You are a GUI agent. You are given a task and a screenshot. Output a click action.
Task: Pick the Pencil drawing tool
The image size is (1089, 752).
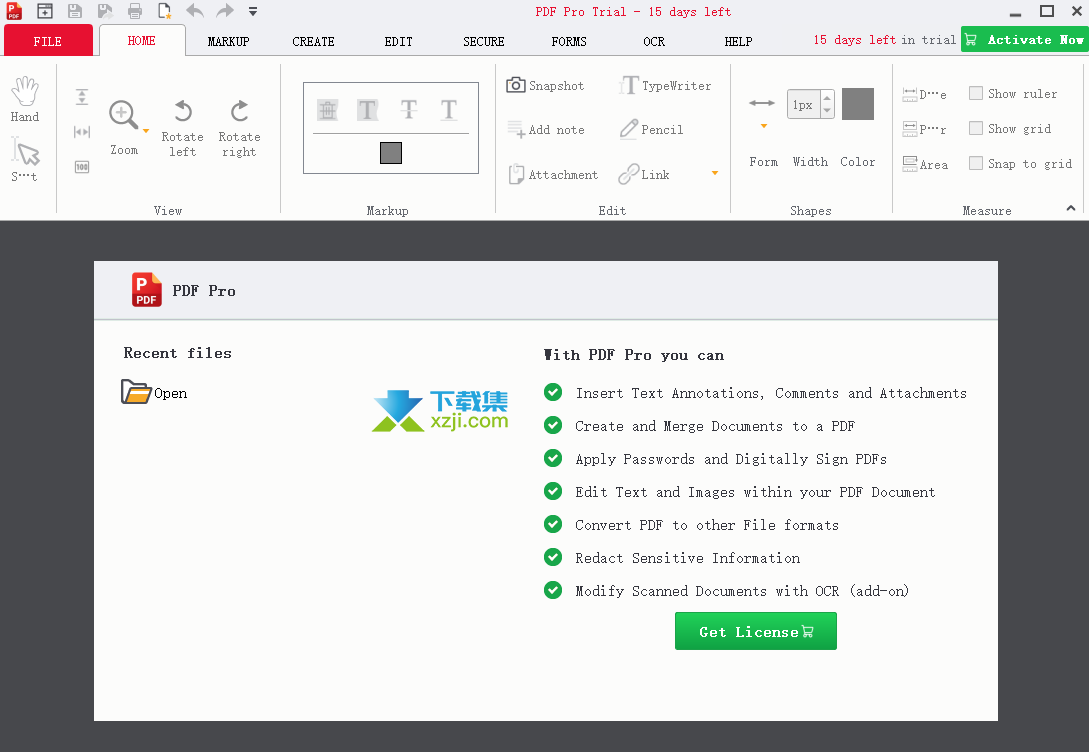coord(651,130)
